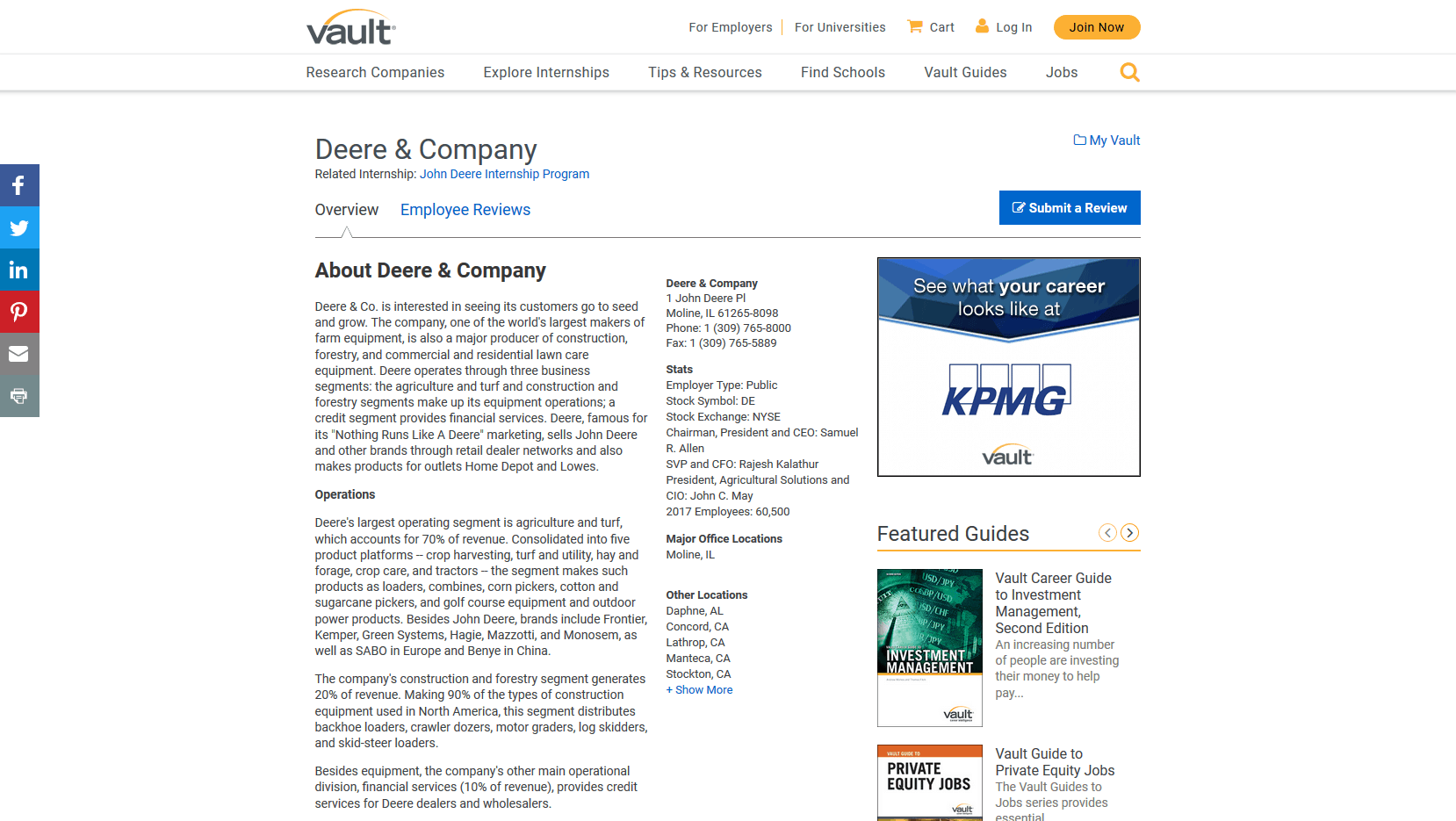
Task: Click the Stock Symbol: DE line
Action: [710, 401]
